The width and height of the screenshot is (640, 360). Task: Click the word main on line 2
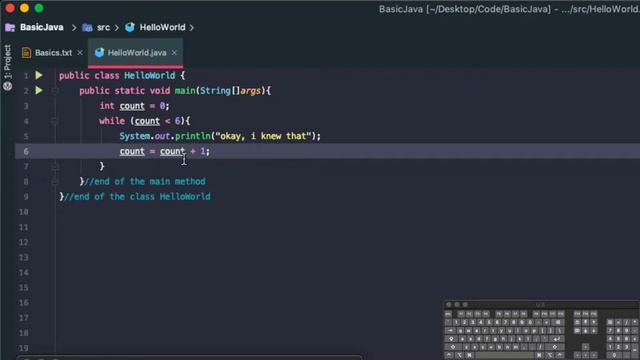coord(185,91)
